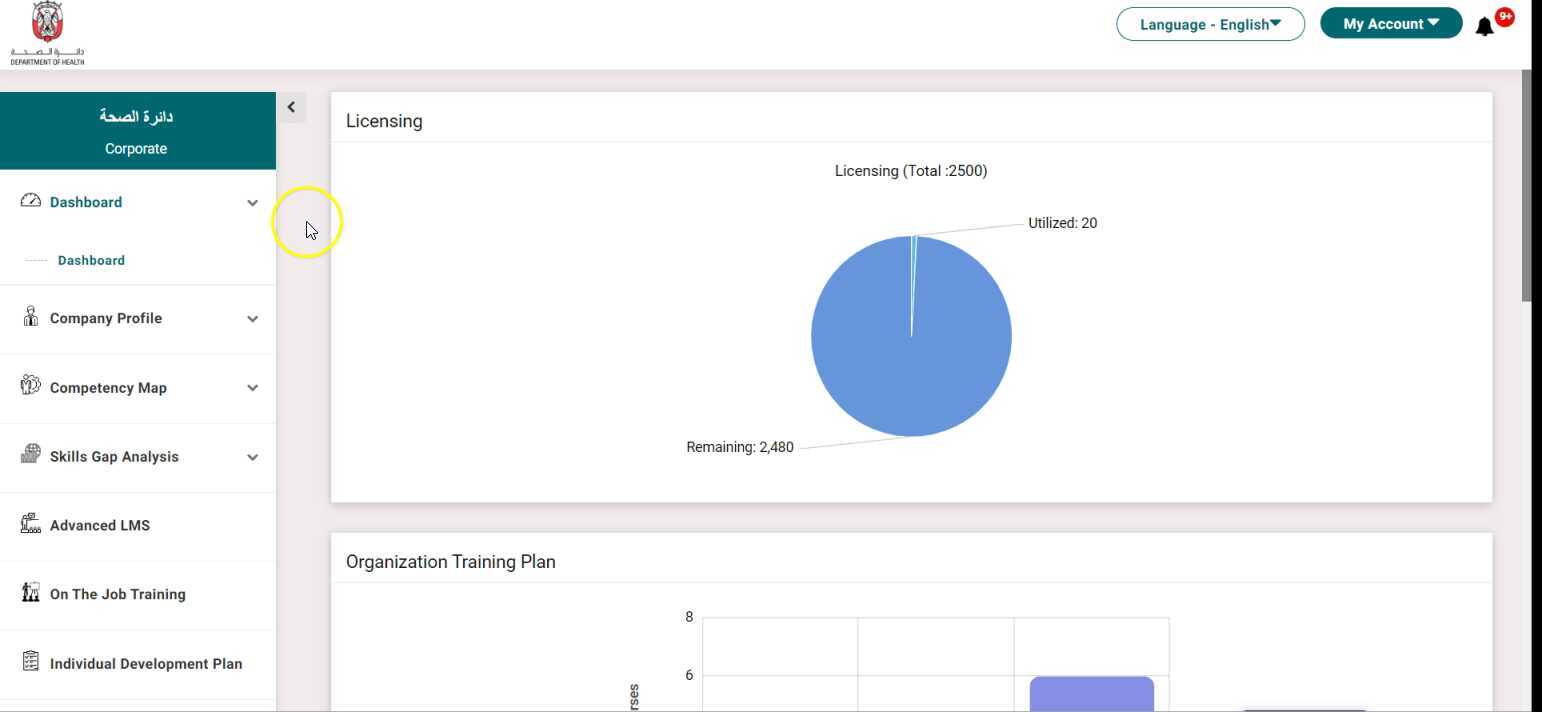Open the notification bell with 9+ badge
Image resolution: width=1542 pixels, height=712 pixels.
1486,27
